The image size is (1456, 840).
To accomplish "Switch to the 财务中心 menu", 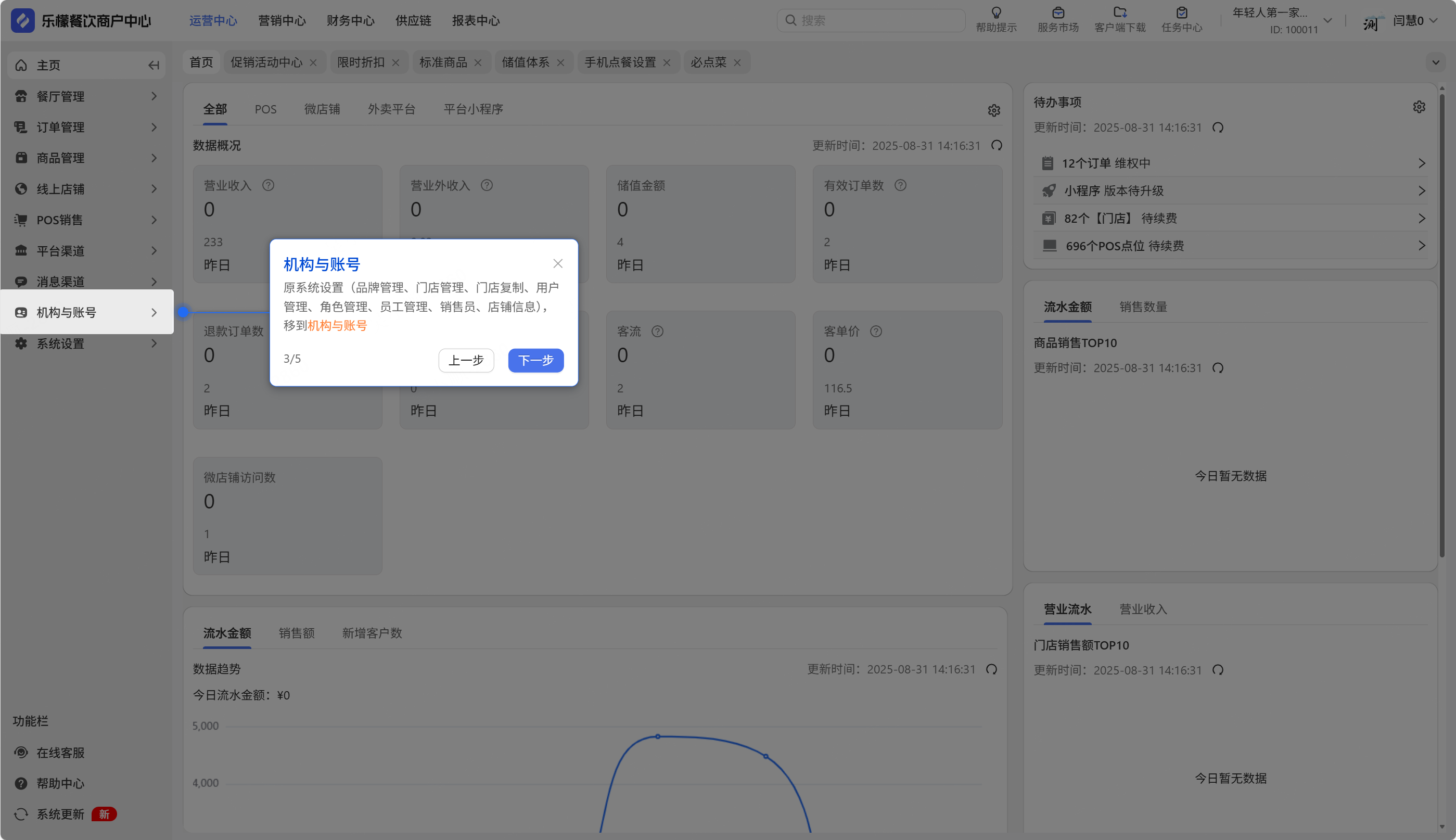I will coord(351,21).
